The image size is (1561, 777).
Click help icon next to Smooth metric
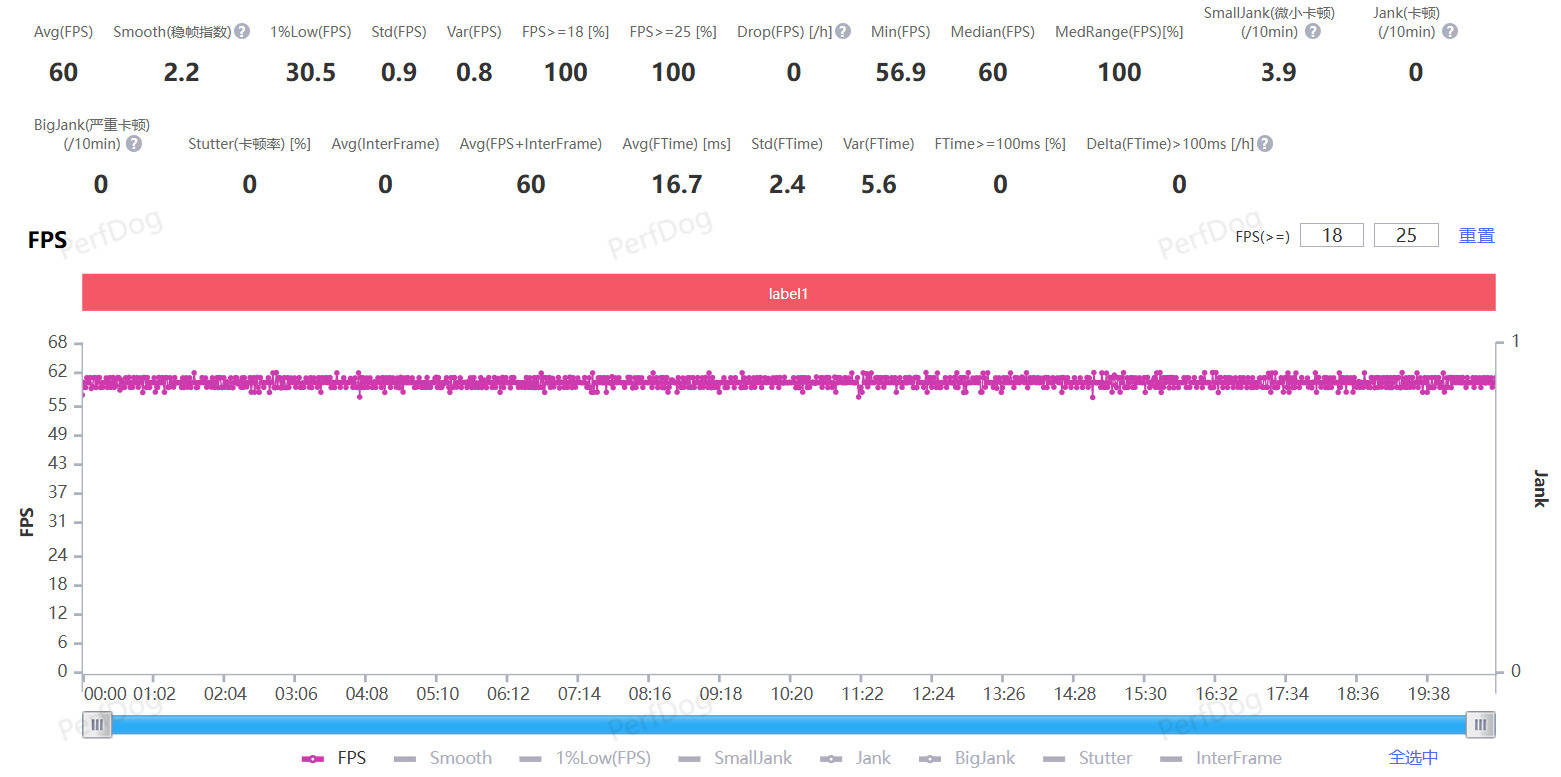click(x=242, y=32)
